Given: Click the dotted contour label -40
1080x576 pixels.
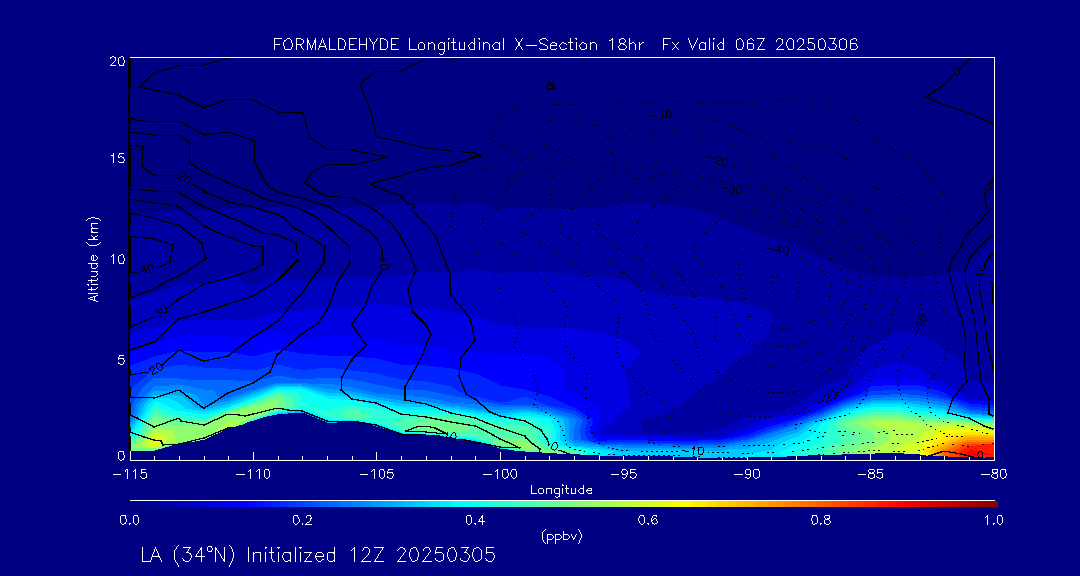Looking at the screenshot, I should pyautogui.click(x=776, y=250).
